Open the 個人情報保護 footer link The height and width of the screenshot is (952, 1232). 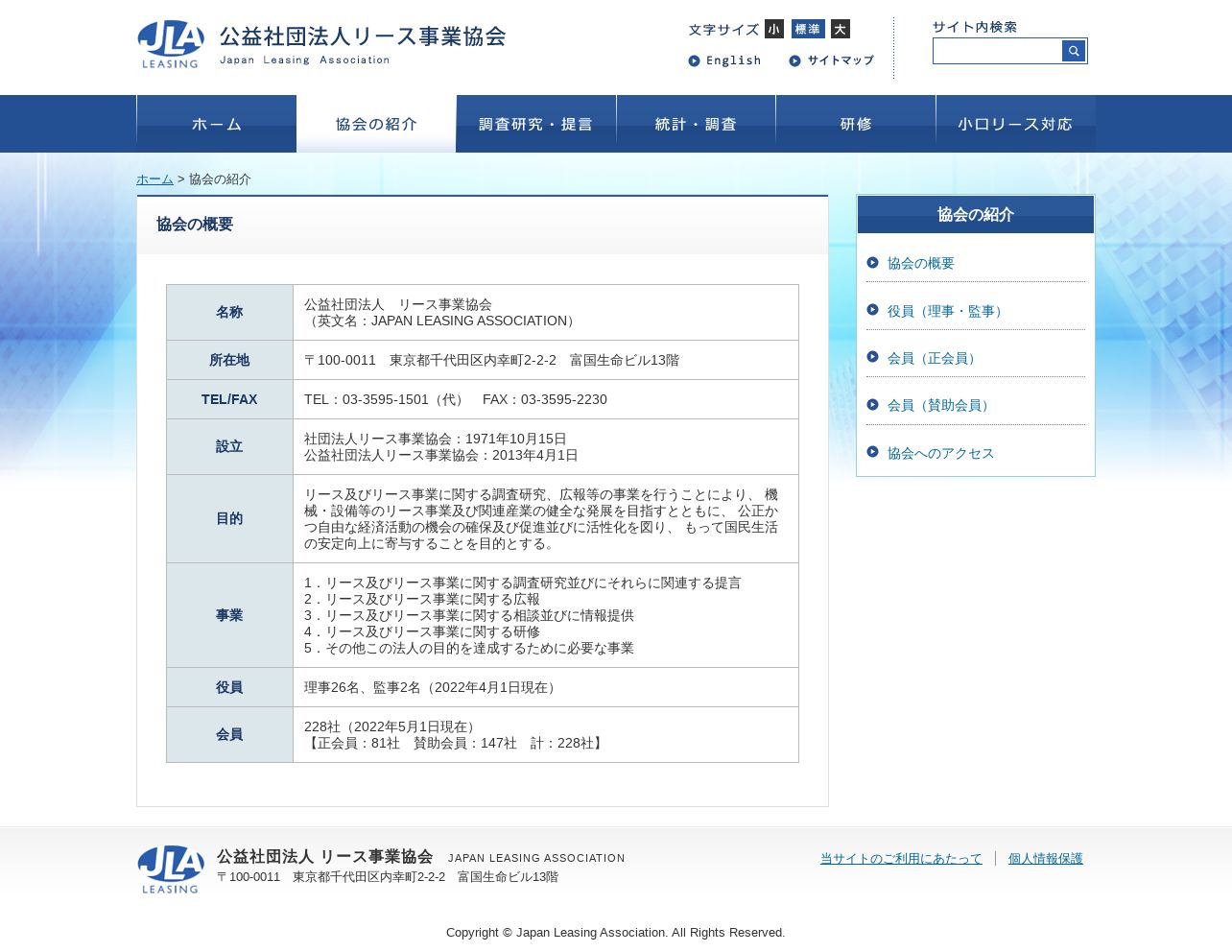point(1045,859)
